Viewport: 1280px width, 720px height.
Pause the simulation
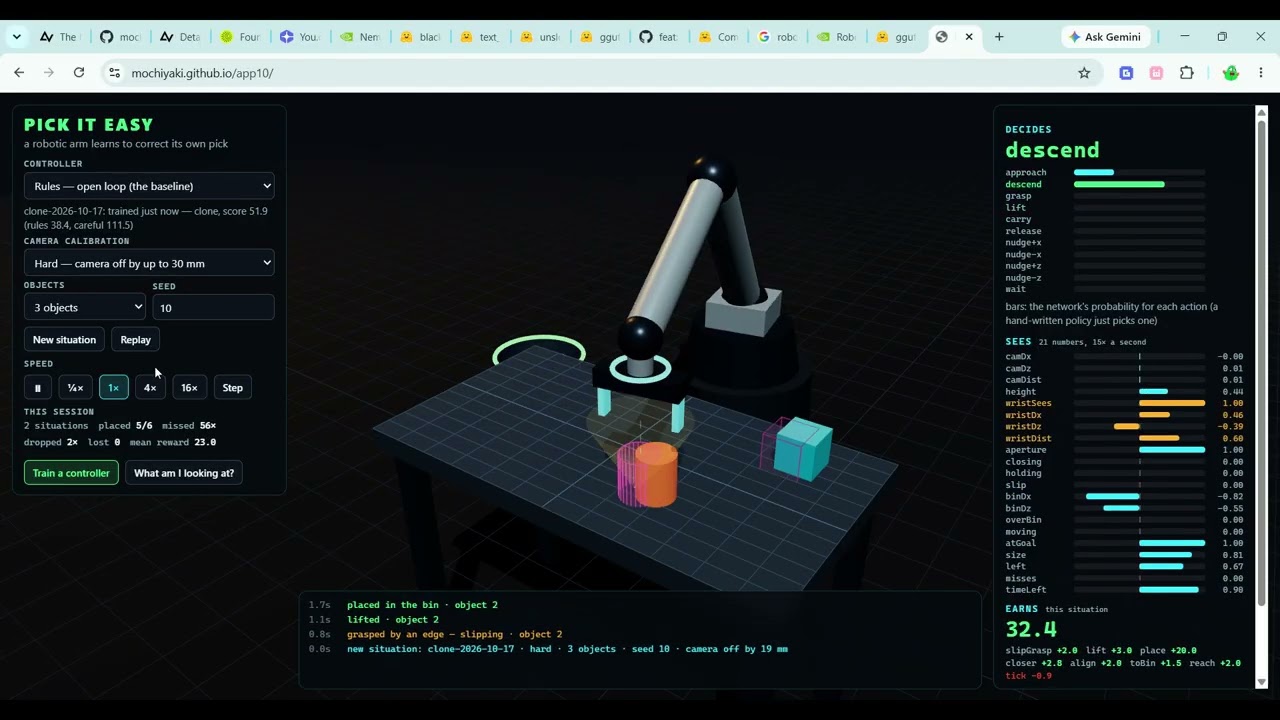pos(38,388)
